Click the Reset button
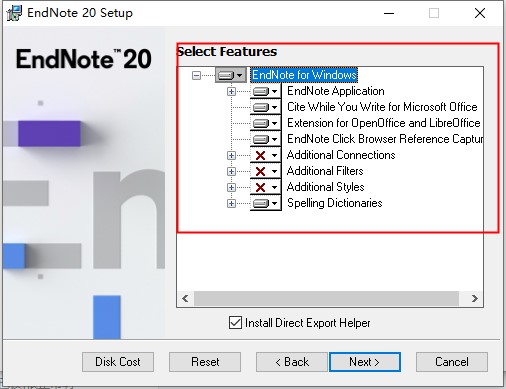Viewport: 506px width, 389px height. coord(205,362)
